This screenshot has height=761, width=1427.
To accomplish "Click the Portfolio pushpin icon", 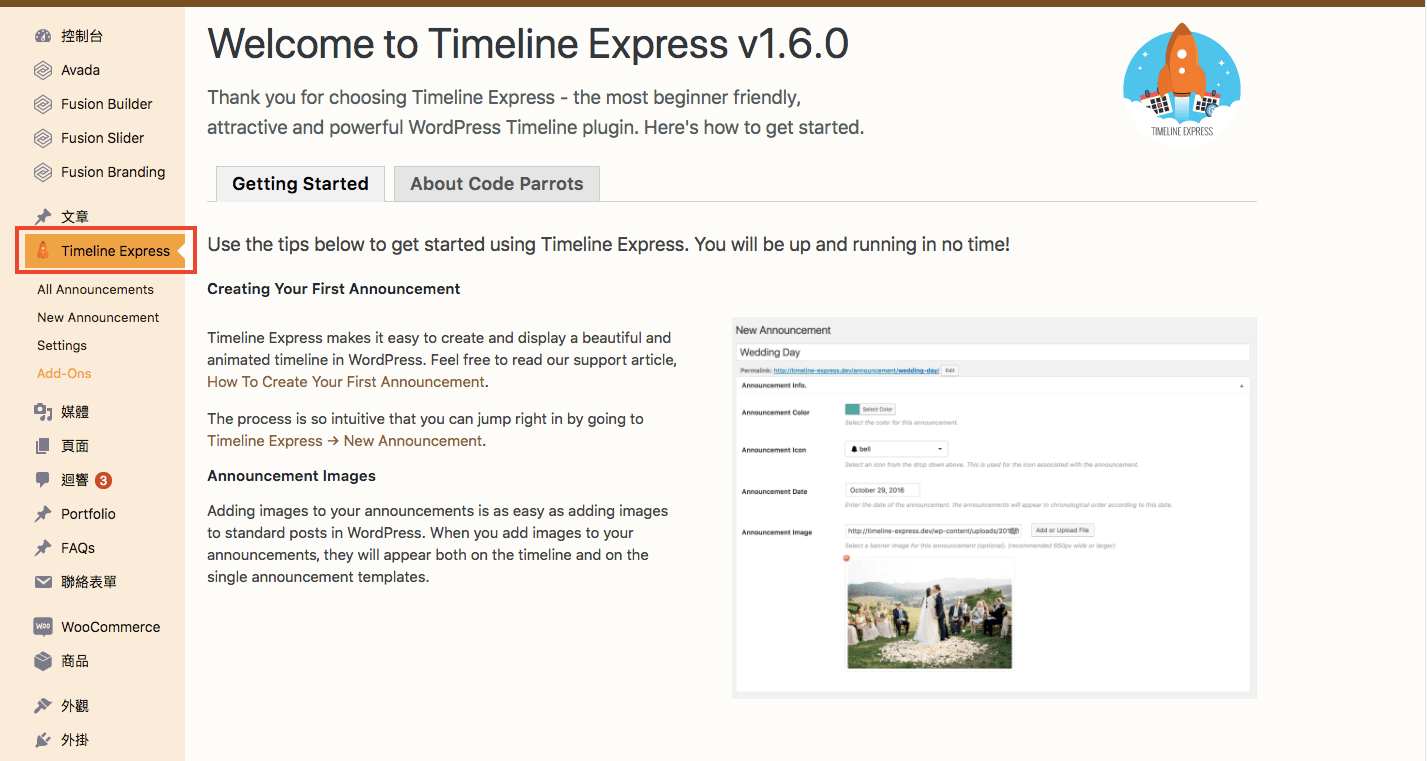I will coord(43,514).
